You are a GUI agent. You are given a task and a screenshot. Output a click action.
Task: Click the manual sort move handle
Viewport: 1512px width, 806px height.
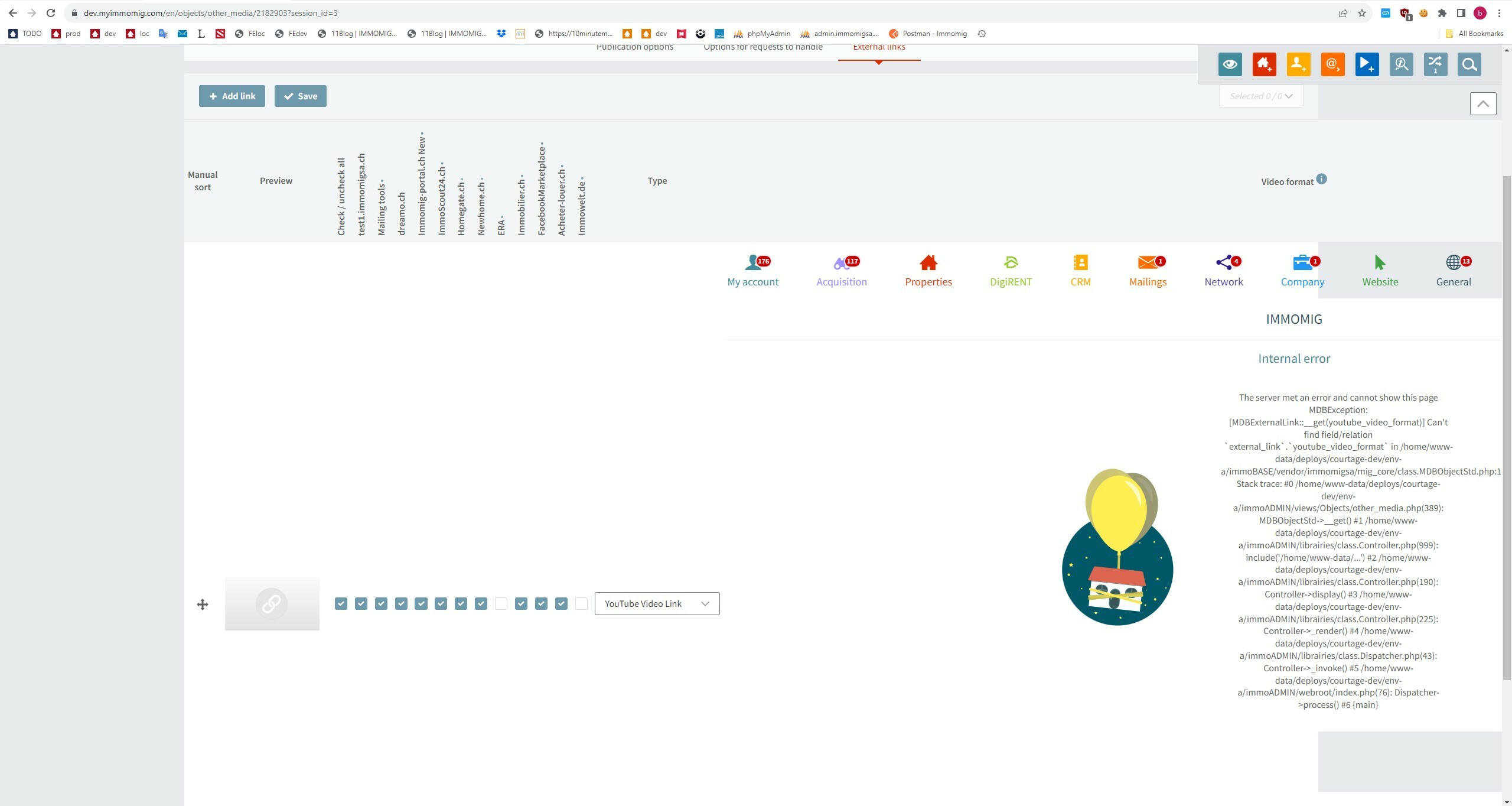click(203, 604)
